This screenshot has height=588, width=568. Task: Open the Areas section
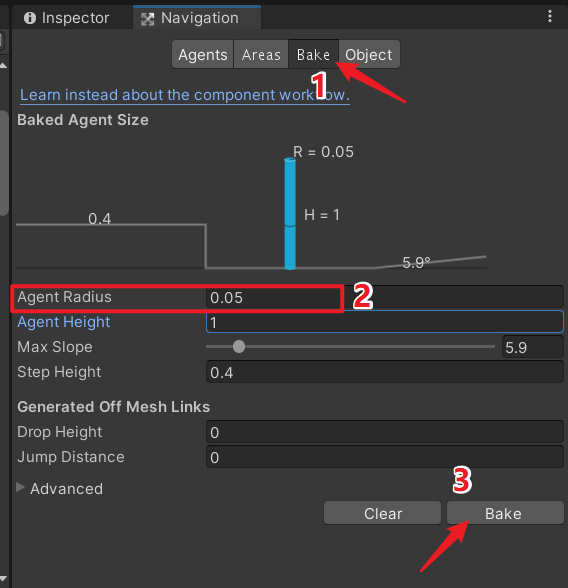tap(261, 55)
